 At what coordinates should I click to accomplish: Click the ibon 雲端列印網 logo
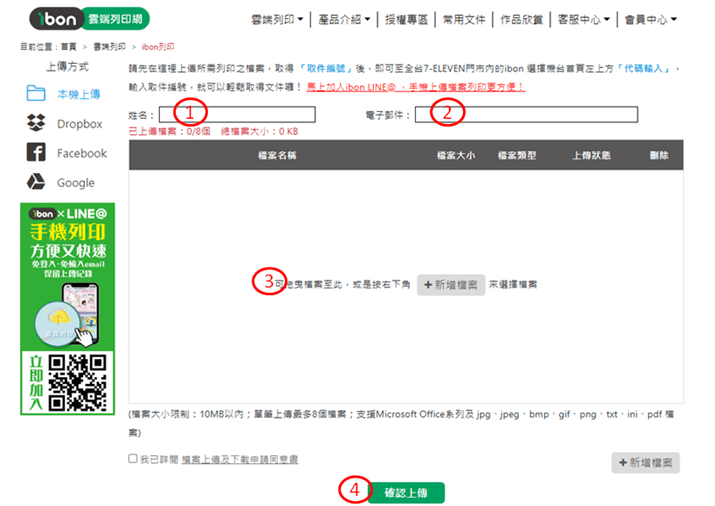click(89, 19)
